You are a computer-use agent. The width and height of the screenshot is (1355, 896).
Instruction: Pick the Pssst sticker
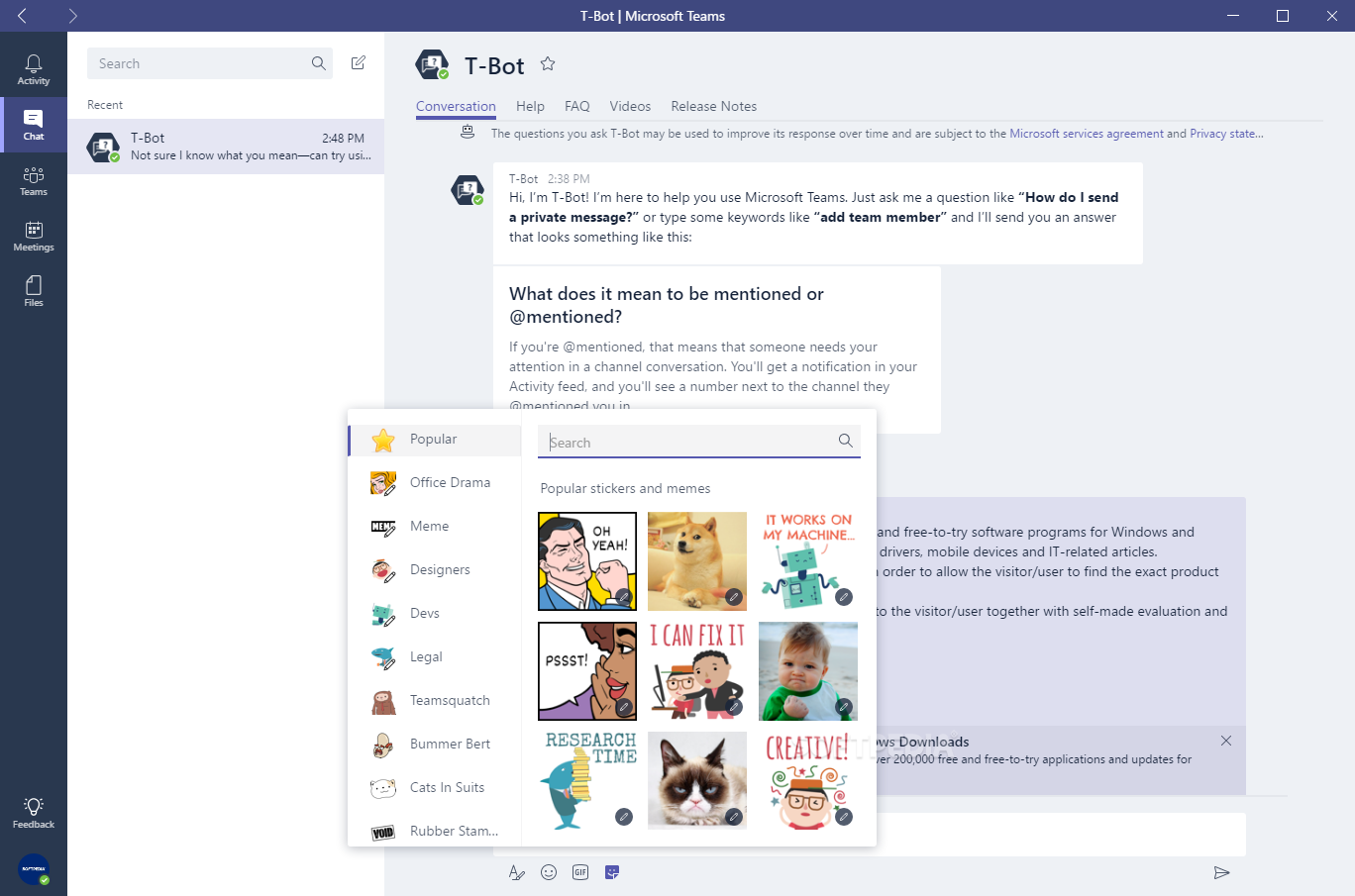(x=587, y=671)
